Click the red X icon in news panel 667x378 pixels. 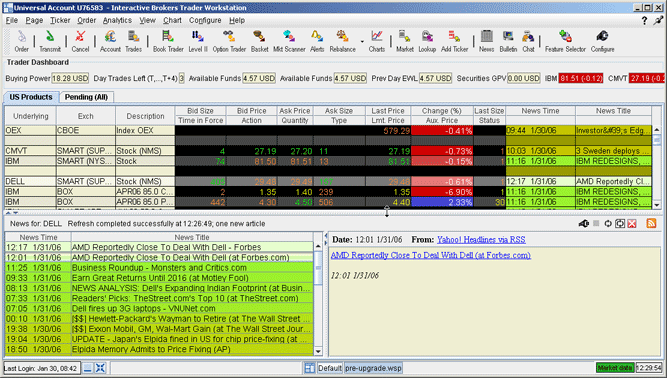coord(632,223)
